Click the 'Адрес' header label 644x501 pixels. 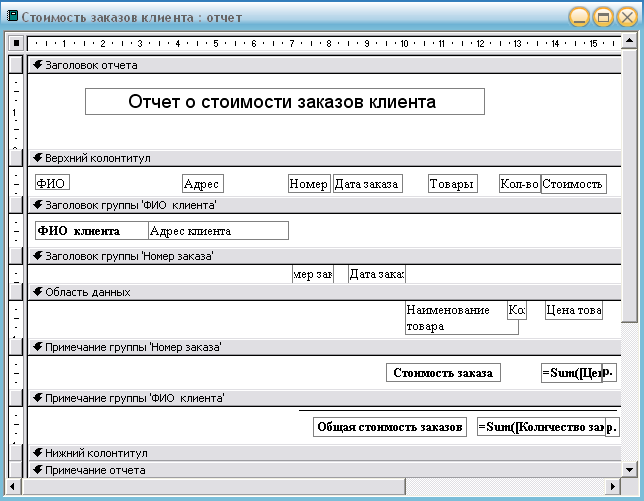coord(202,184)
